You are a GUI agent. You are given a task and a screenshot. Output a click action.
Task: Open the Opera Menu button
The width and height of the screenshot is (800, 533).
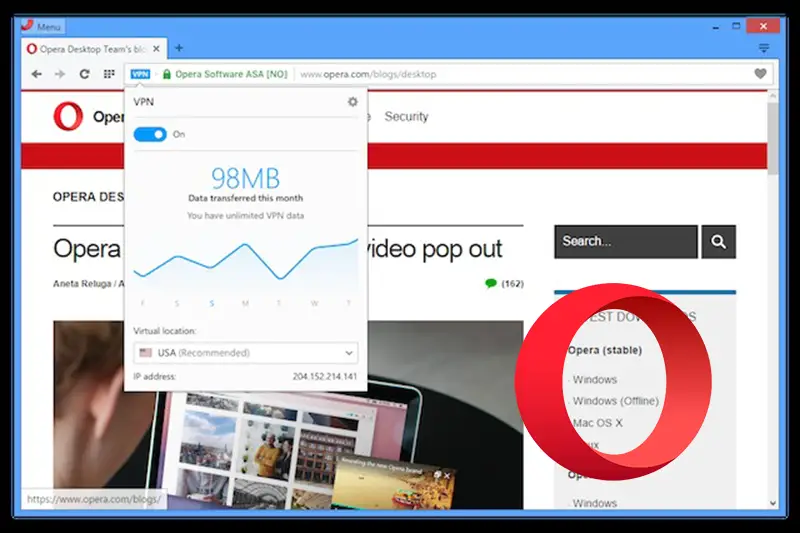(x=43, y=26)
